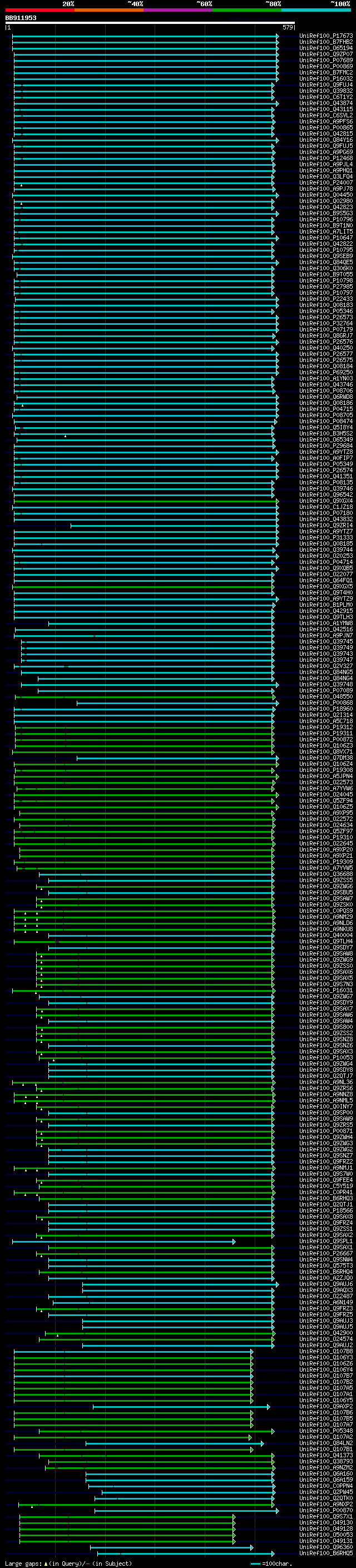Click the UniRef100_Q84NG5 label
This screenshot has width=356, height=1568.
point(325,672)
